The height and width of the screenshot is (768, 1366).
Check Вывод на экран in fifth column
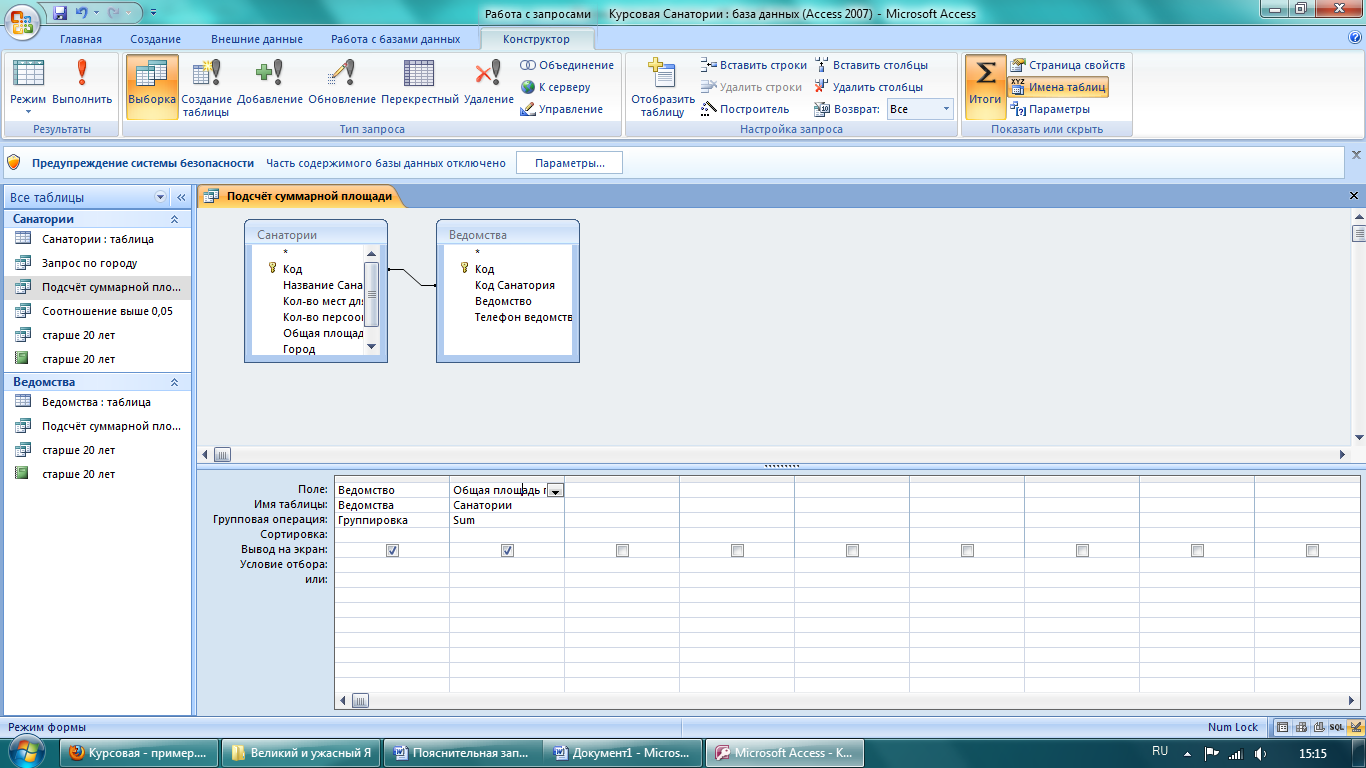(852, 550)
